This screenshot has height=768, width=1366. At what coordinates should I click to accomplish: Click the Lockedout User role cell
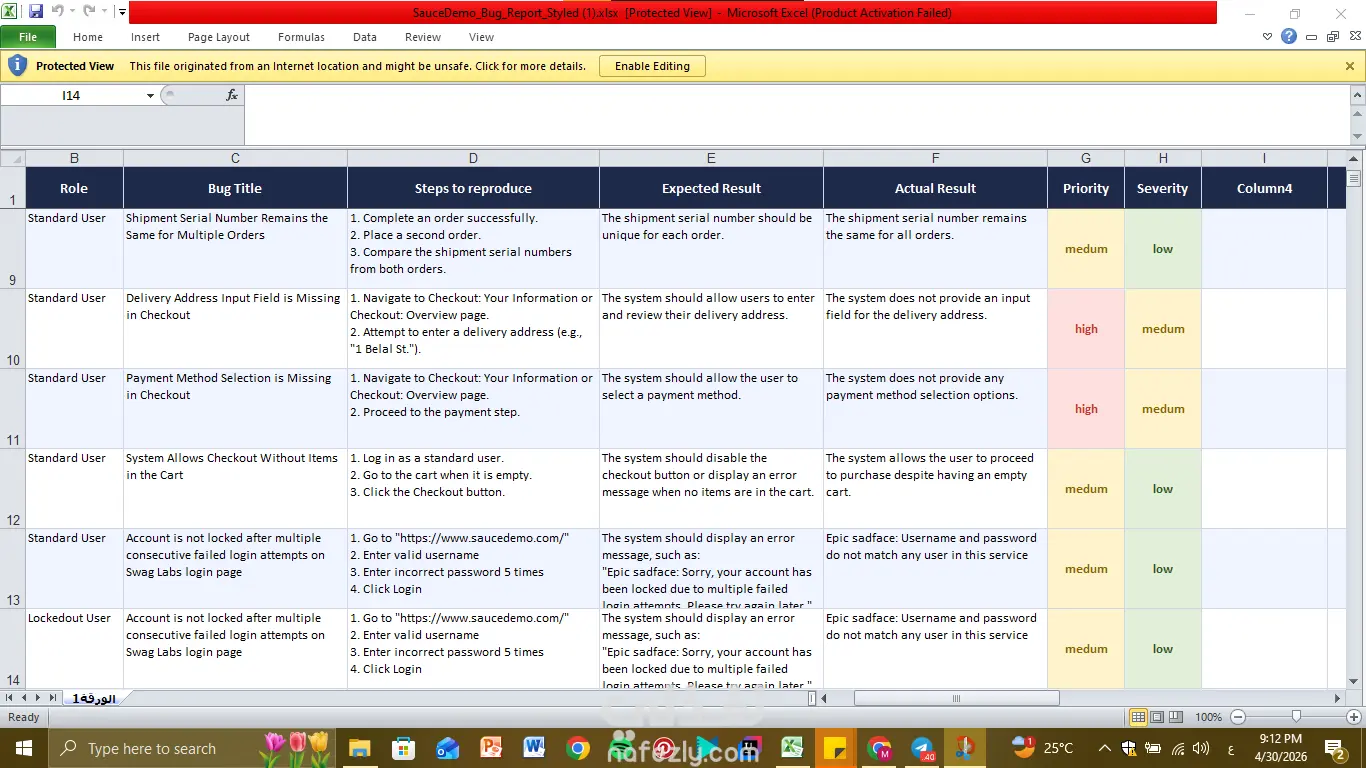(74, 649)
